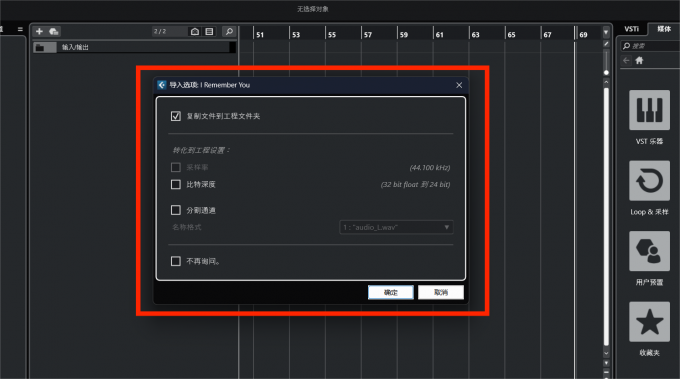This screenshot has width=680, height=379.
Task: Go to media home icon
Action: click(639, 60)
